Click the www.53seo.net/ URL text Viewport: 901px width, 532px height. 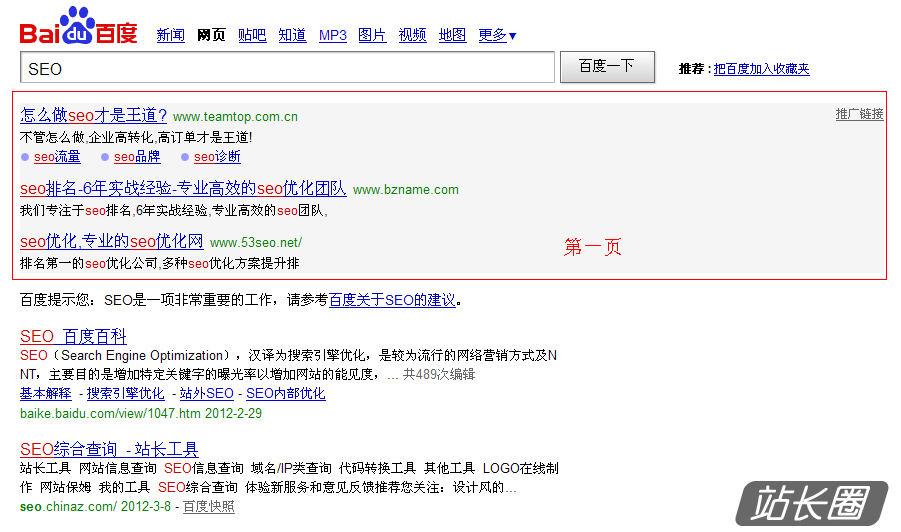(256, 242)
